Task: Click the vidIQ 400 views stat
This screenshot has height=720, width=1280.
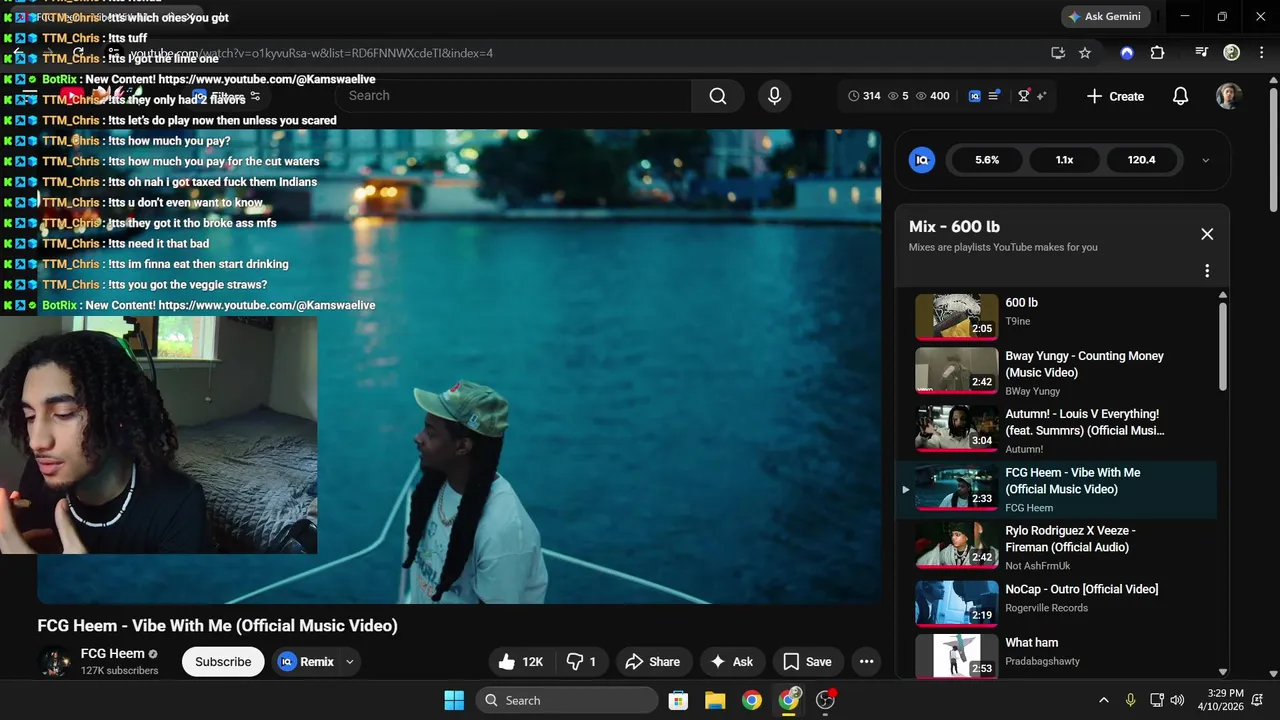Action: click(933, 96)
